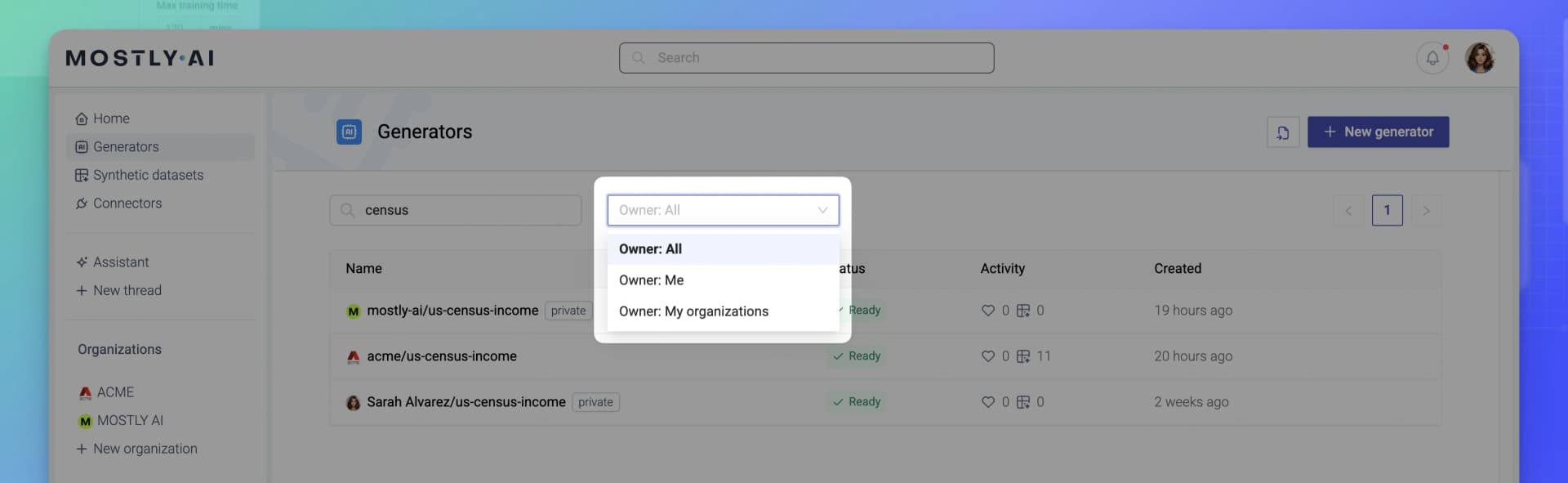Screen dimensions: 1568x483
Task: Go to next page of results
Action: click(1426, 211)
